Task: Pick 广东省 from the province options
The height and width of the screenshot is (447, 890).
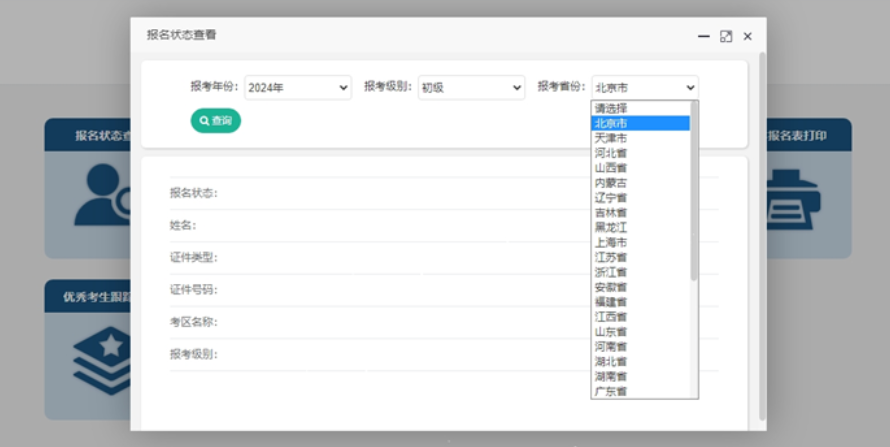Action: 611,391
